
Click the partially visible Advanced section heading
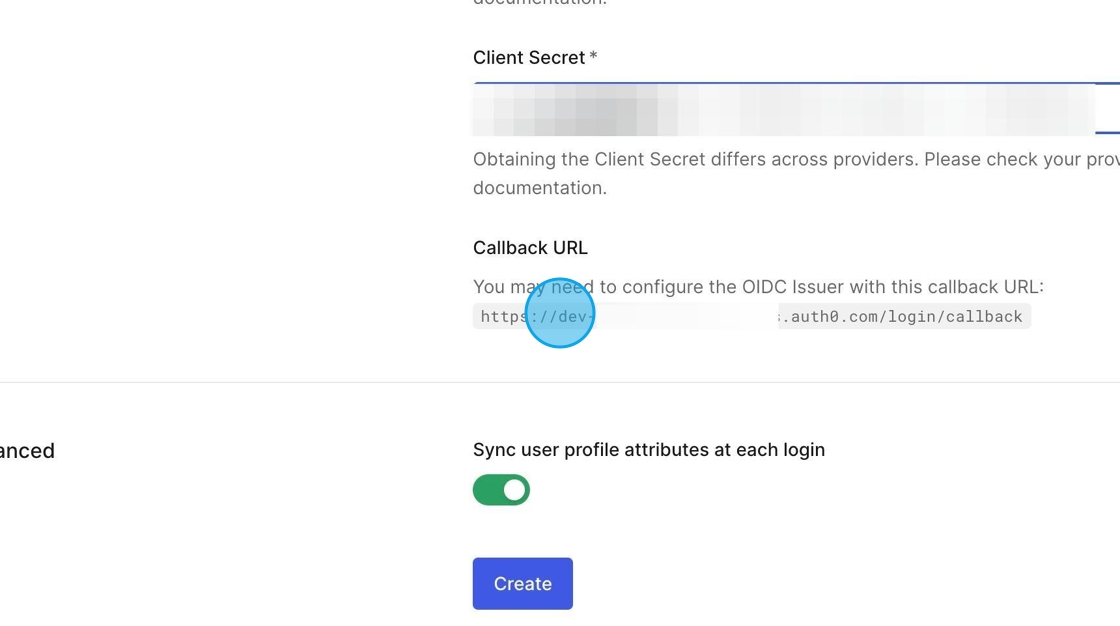(x=27, y=451)
